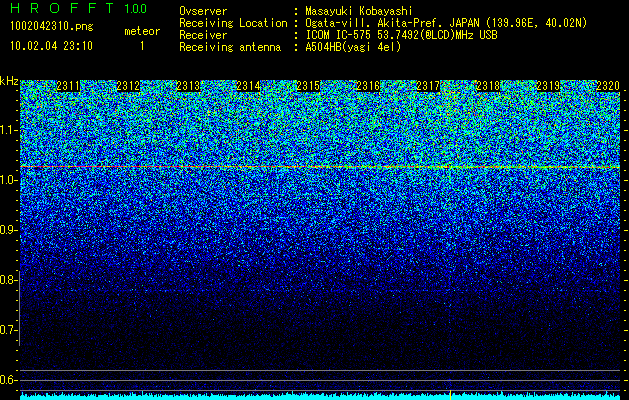Click the 2318 time marker
This screenshot has width=629, height=400.
pyautogui.click(x=488, y=86)
